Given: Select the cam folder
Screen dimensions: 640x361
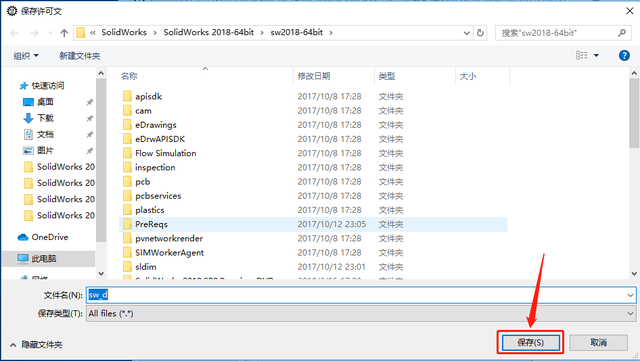Looking at the screenshot, I should pyautogui.click(x=143, y=111).
